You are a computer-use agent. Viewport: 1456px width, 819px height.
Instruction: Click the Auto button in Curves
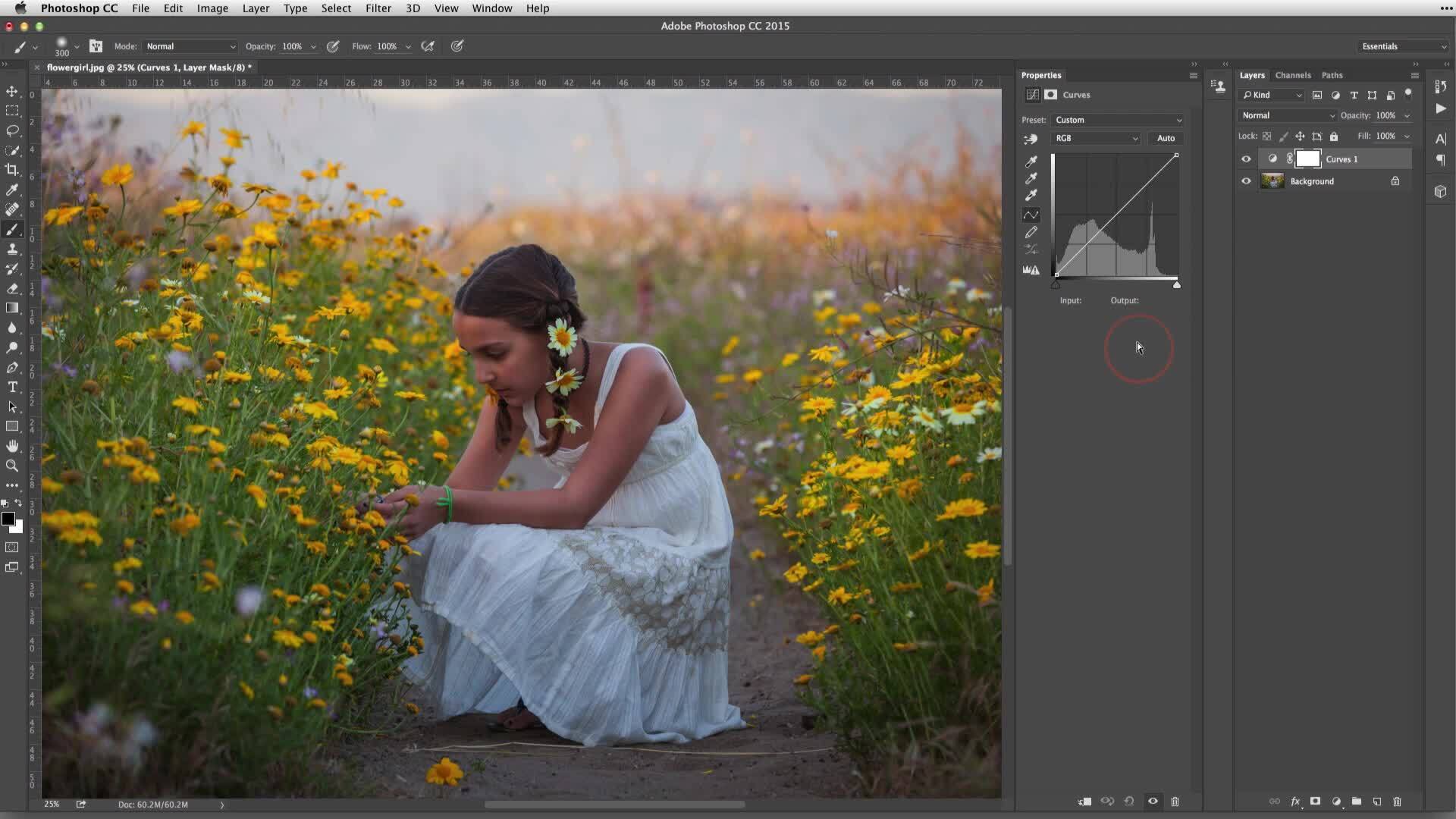pos(1166,139)
